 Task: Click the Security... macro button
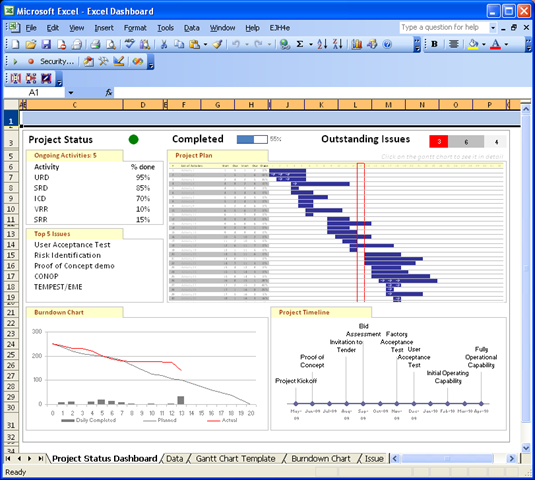coord(57,61)
